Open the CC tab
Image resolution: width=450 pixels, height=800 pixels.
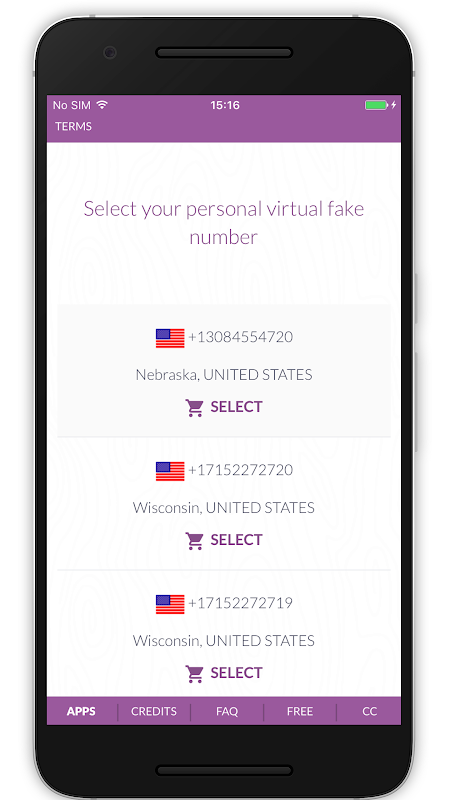[369, 711]
